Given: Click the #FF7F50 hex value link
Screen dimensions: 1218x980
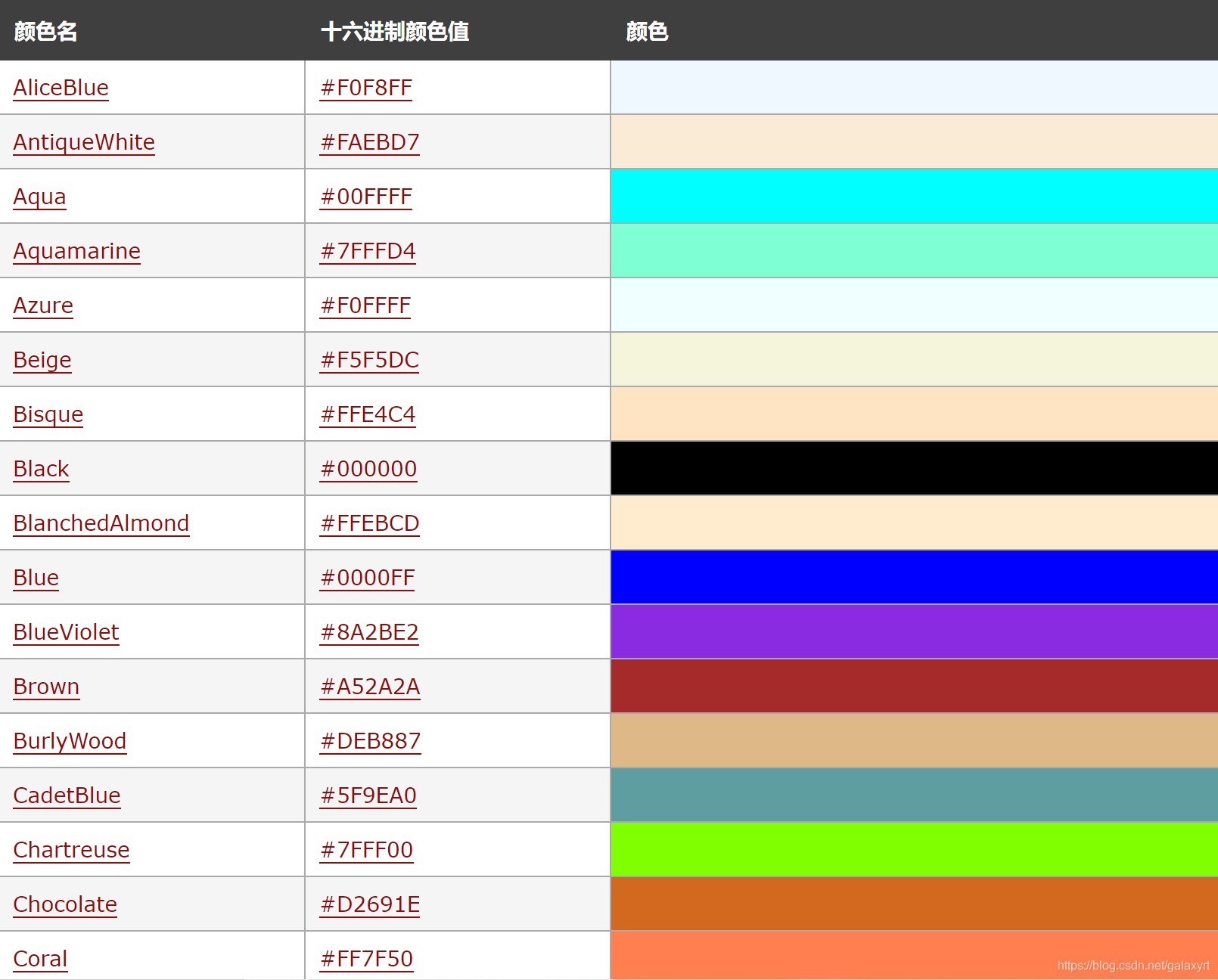Looking at the screenshot, I should pos(367,959).
